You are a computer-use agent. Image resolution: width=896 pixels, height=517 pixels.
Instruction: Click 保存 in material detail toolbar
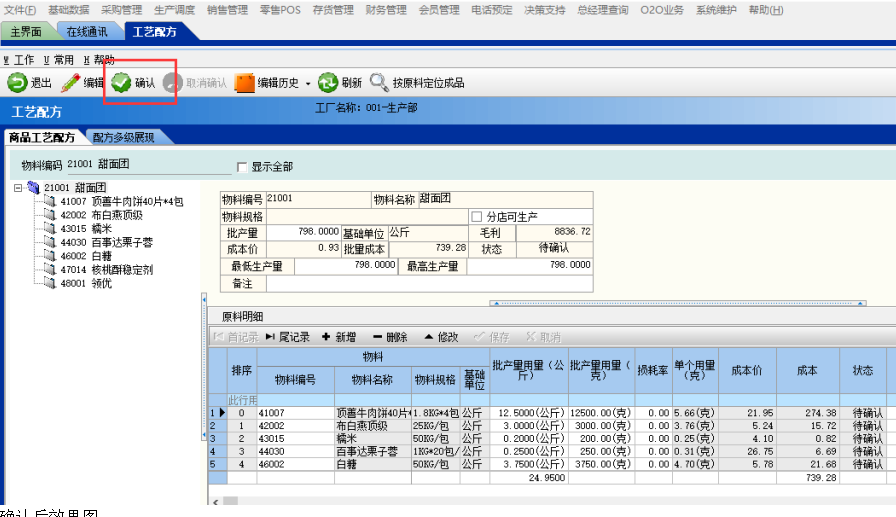pyautogui.click(x=491, y=337)
